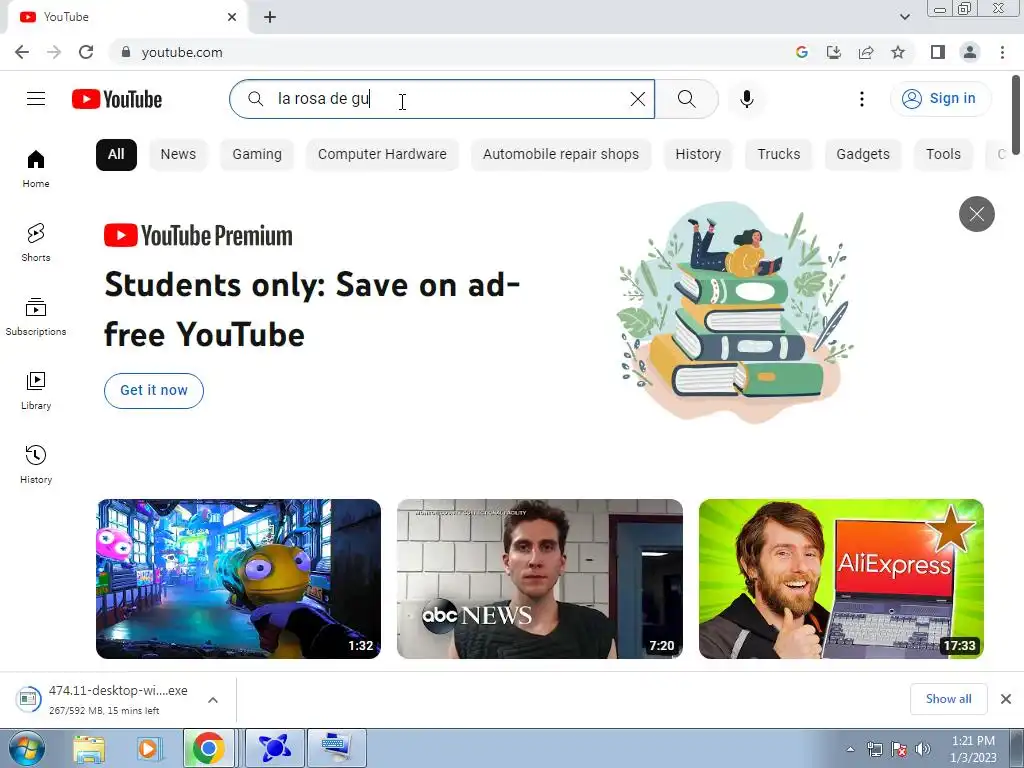Reload the current page
This screenshot has height=768, width=1024.
pos(86,52)
